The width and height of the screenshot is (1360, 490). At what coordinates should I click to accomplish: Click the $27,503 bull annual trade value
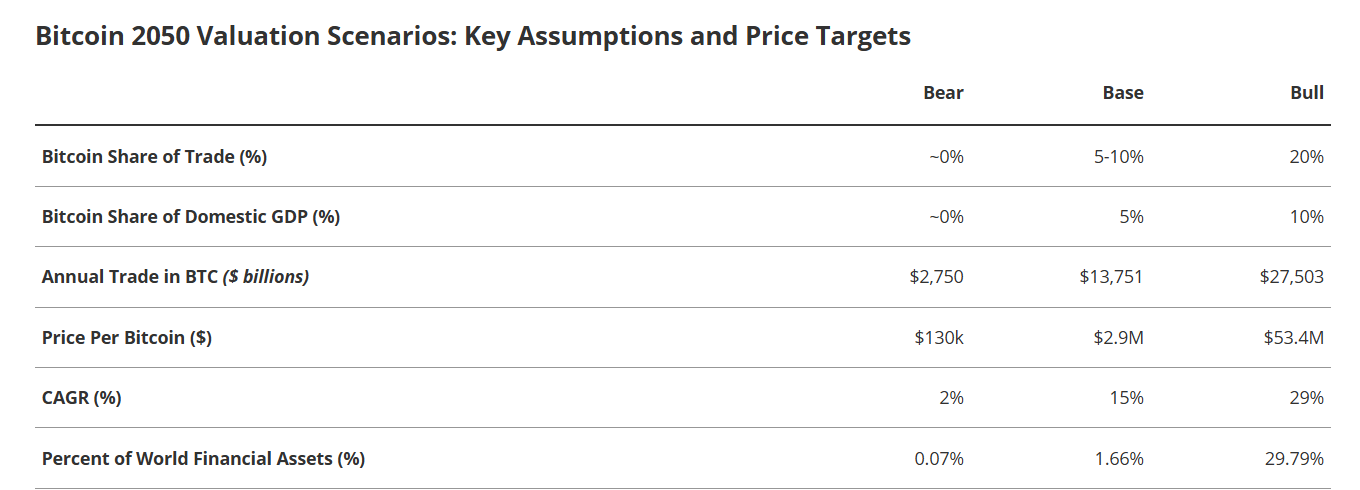(1291, 277)
